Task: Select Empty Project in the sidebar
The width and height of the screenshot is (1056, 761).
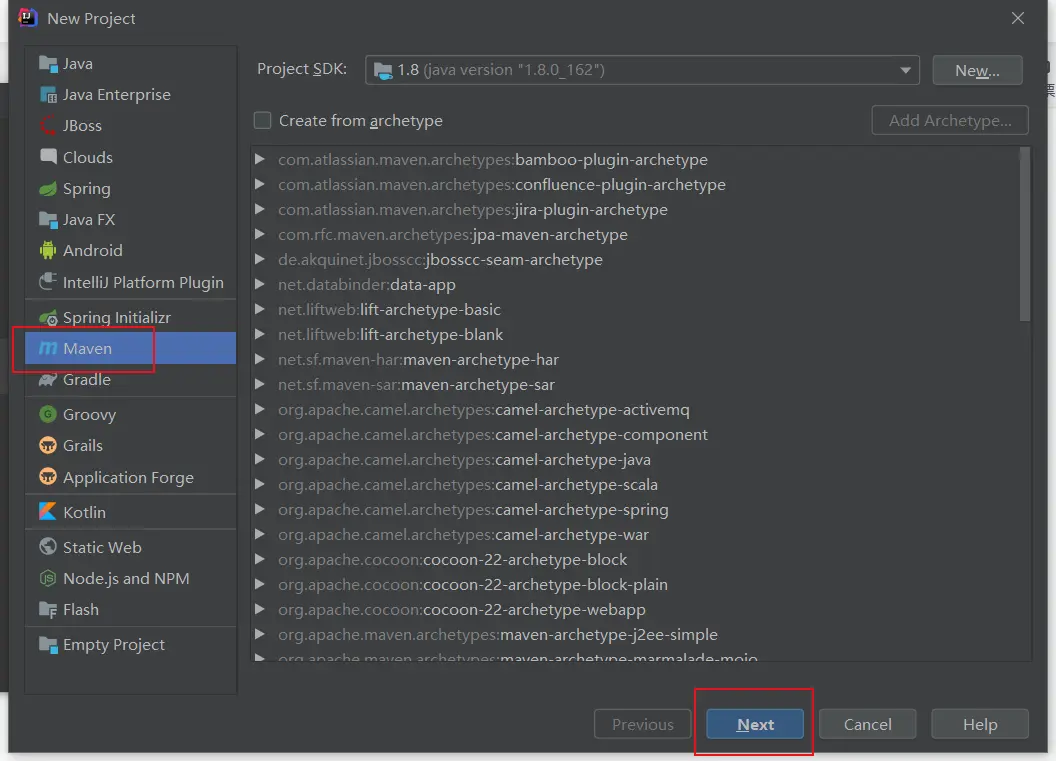Action: (x=113, y=645)
